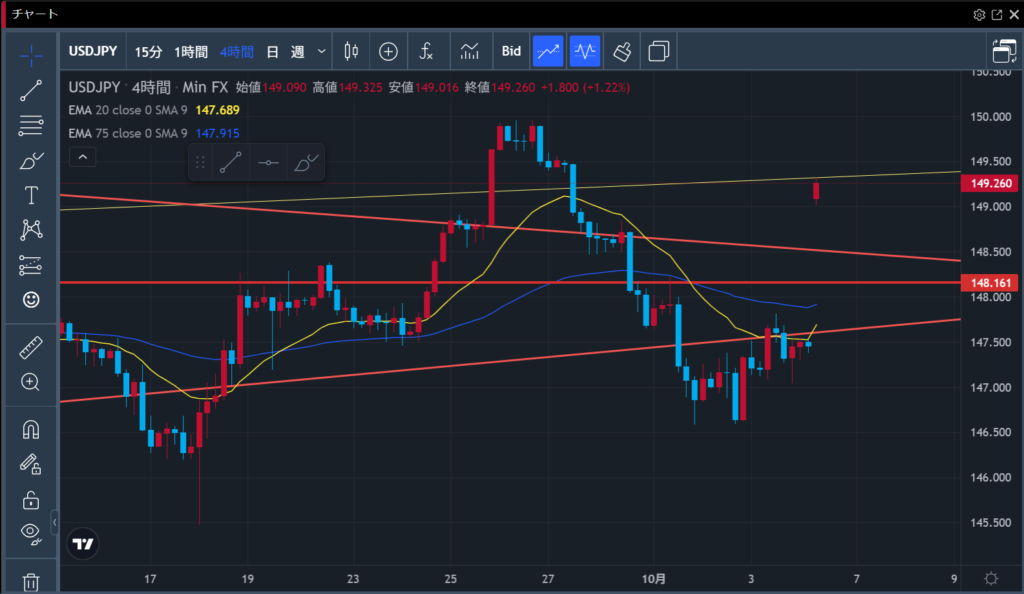Open the Fibonacci retracement tools
1024x594 pixels.
click(x=31, y=125)
